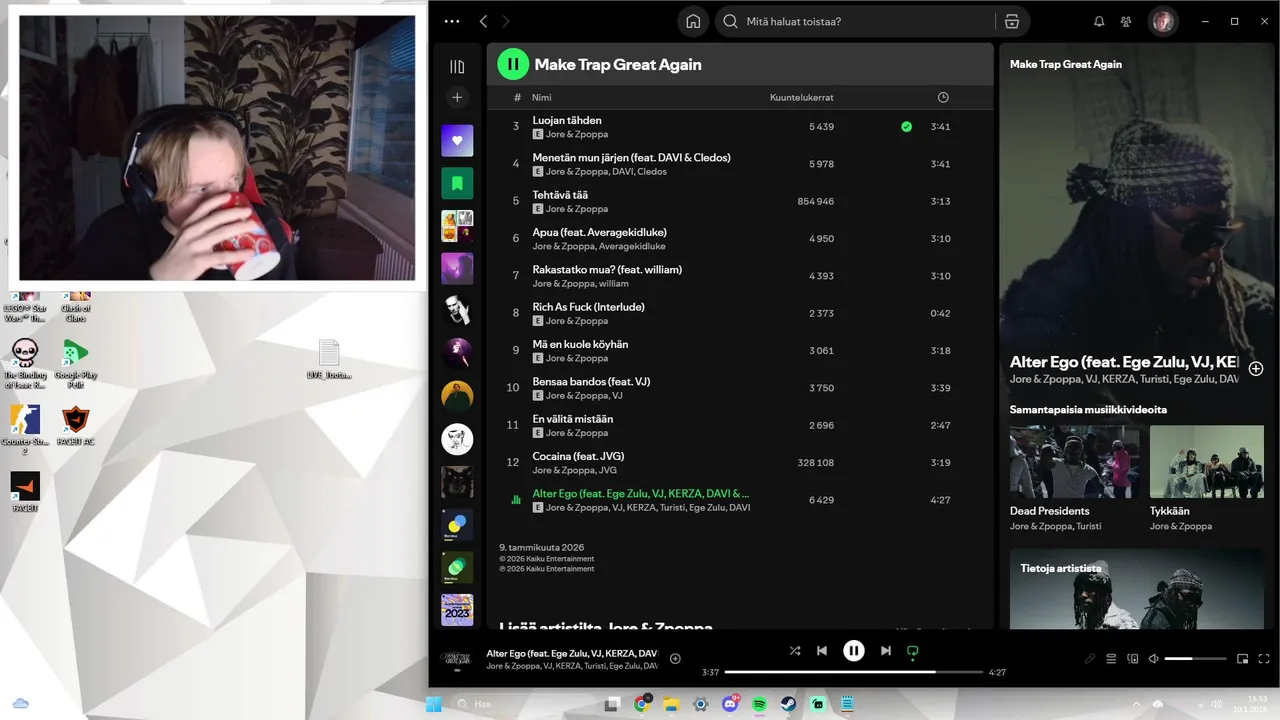
Task: Open 'Dead Presidents' music video thumbnail
Action: pos(1074,461)
